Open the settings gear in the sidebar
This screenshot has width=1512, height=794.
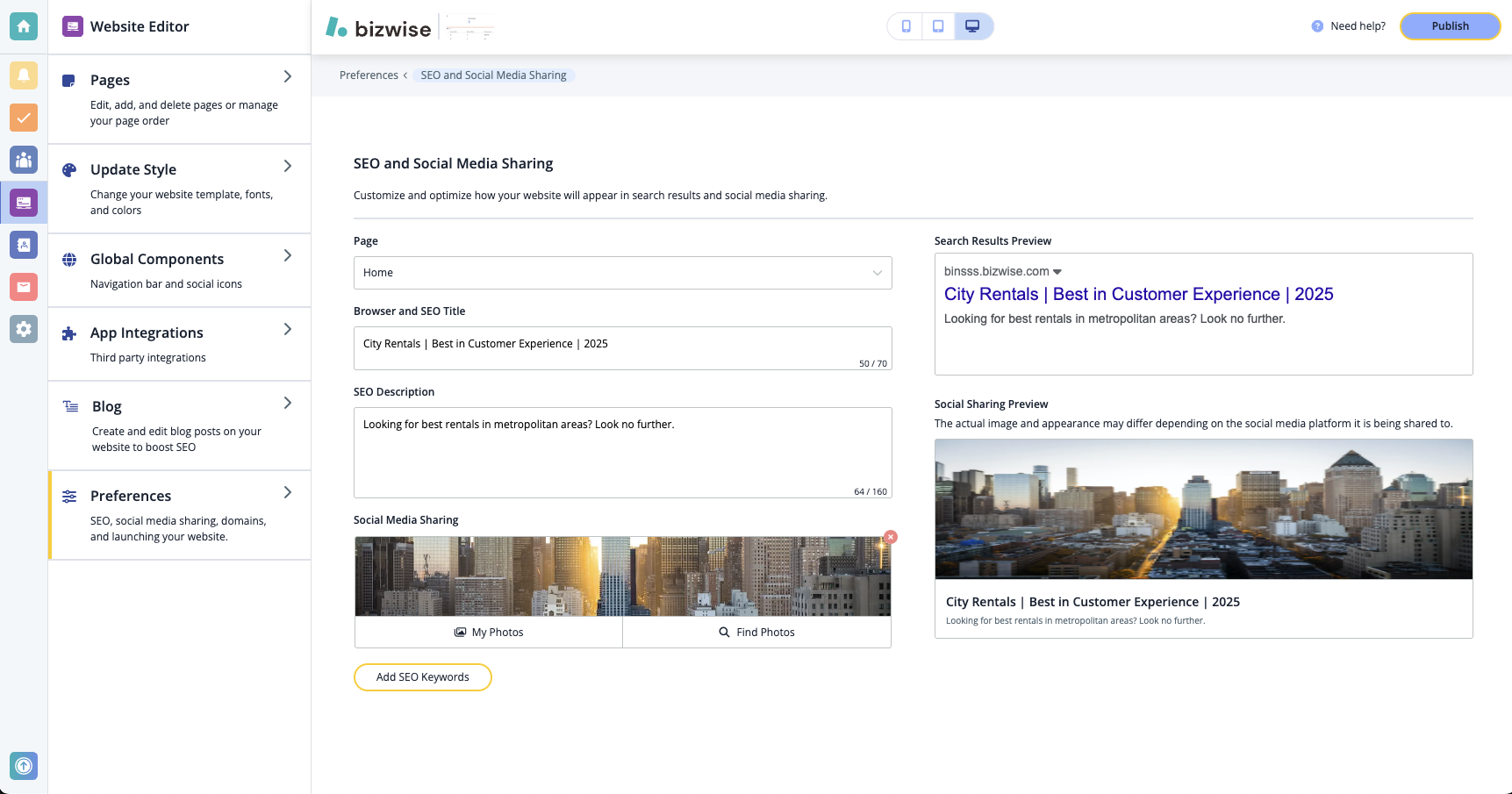(x=23, y=329)
